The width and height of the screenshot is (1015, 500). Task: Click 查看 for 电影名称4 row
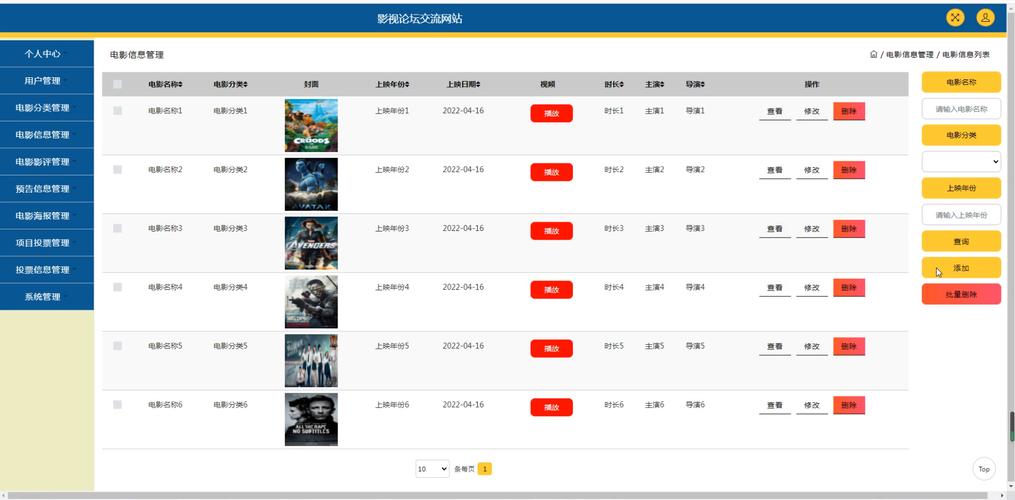click(775, 288)
